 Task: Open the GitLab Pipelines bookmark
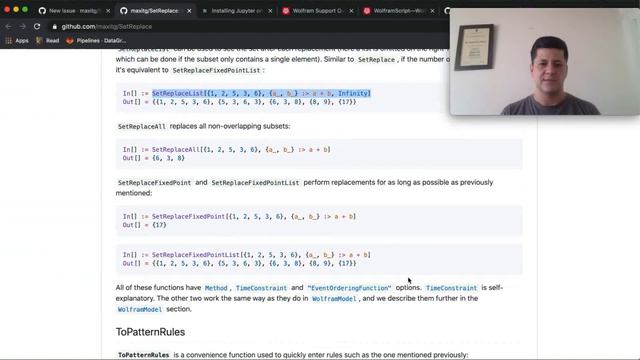(96, 41)
